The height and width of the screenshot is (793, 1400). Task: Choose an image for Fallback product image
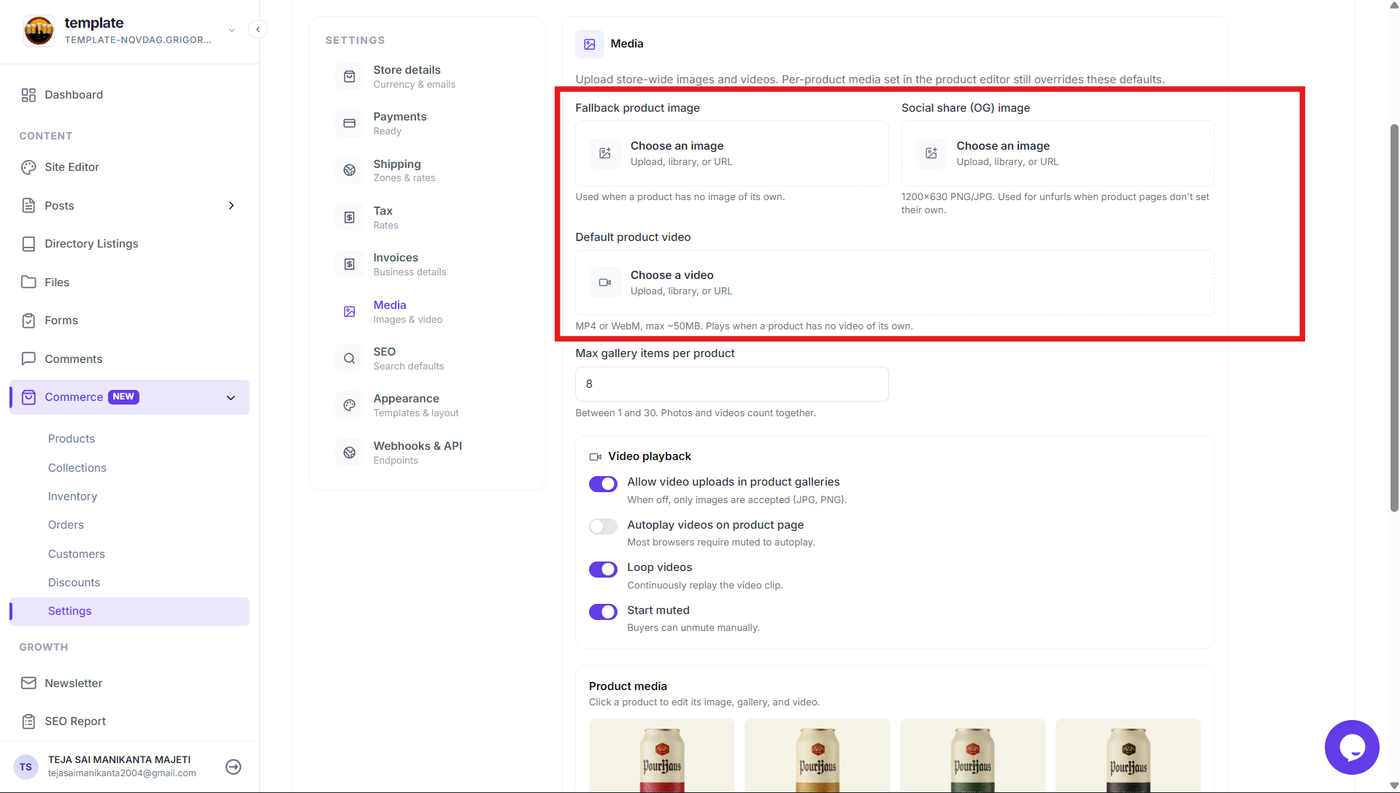coord(732,153)
